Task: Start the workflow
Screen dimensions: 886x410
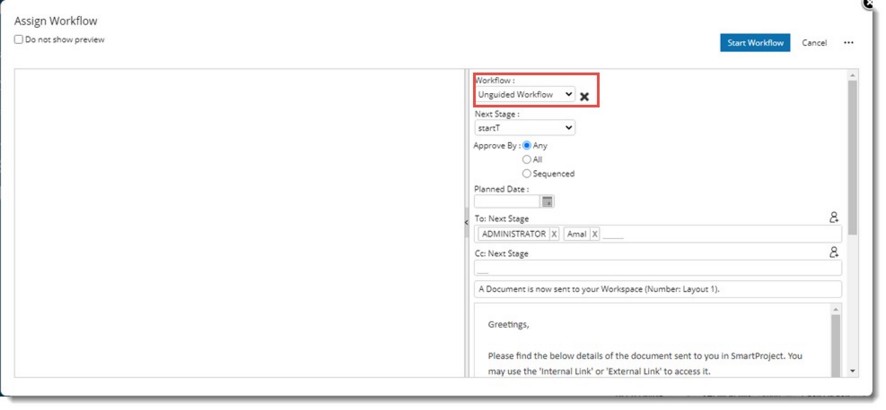Action: click(755, 43)
